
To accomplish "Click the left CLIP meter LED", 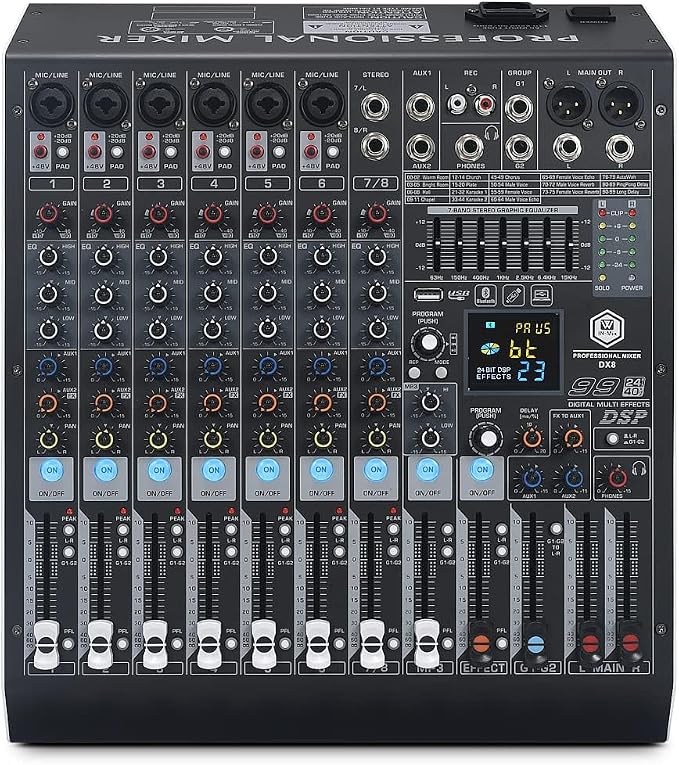I will (602, 213).
